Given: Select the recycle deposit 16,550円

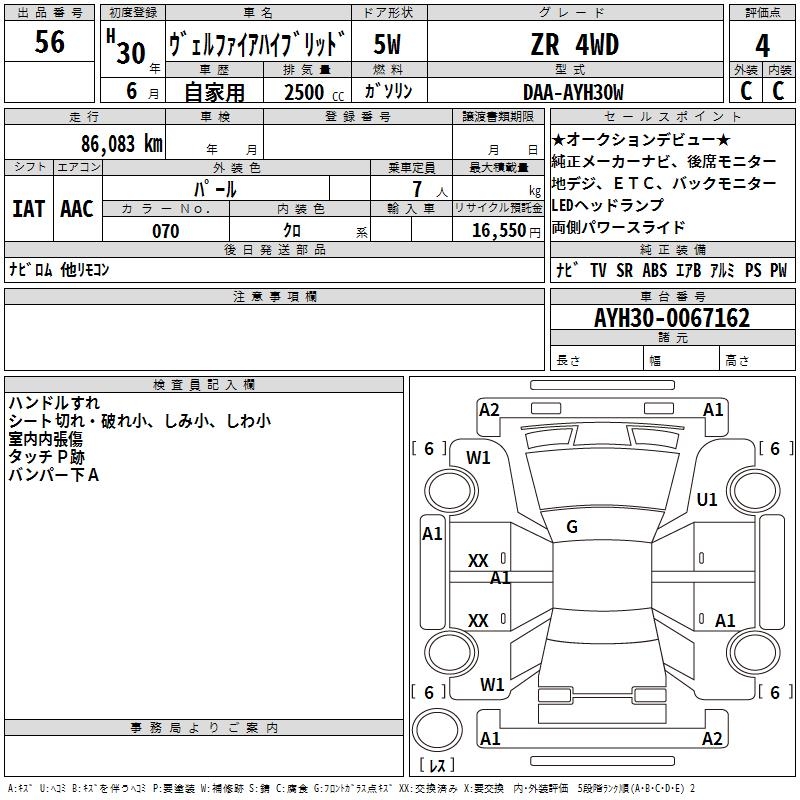Looking at the screenshot, I should click(506, 231).
